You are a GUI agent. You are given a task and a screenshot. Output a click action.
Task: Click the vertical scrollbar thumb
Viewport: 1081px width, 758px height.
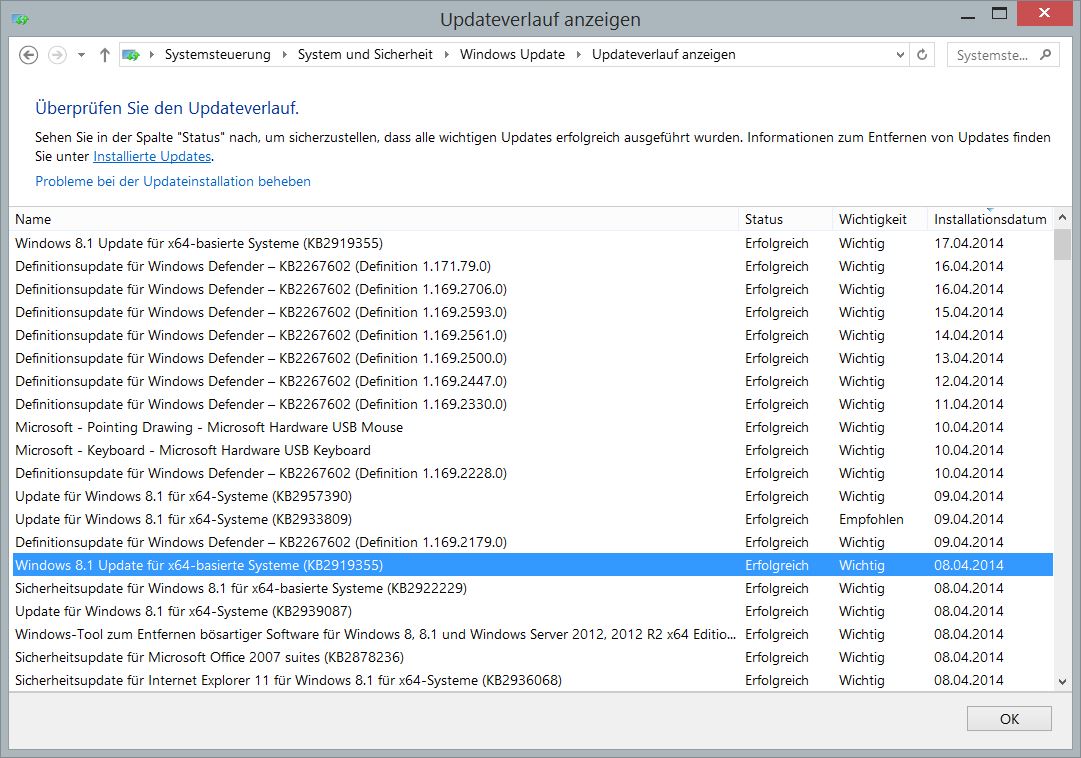click(1062, 245)
